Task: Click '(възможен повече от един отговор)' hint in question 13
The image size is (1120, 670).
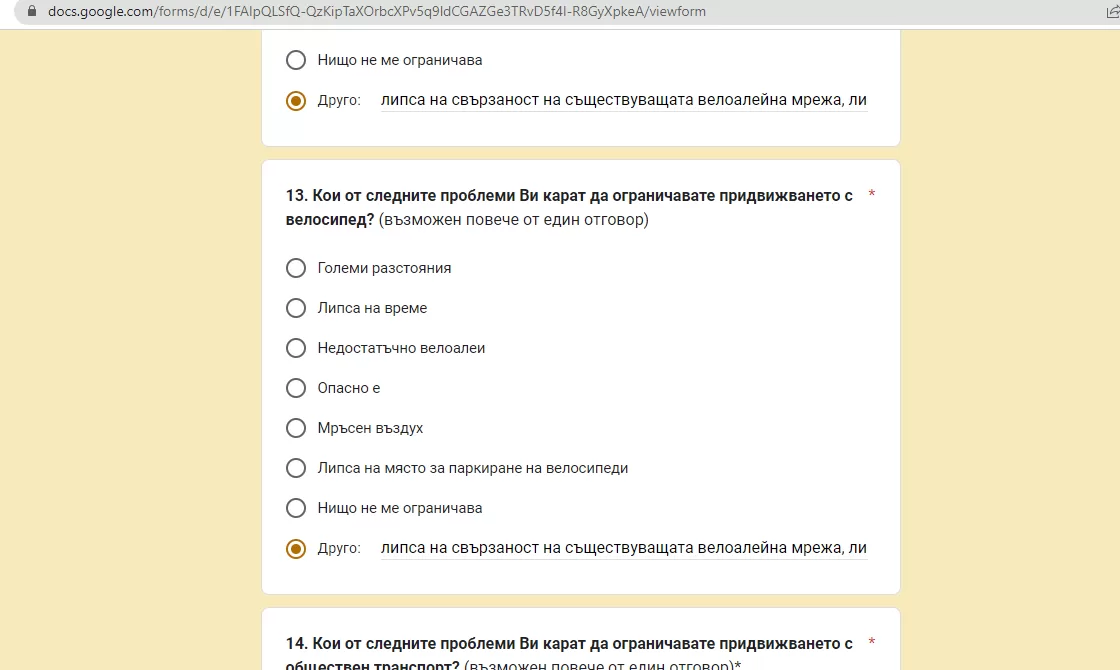Action: coord(514,219)
